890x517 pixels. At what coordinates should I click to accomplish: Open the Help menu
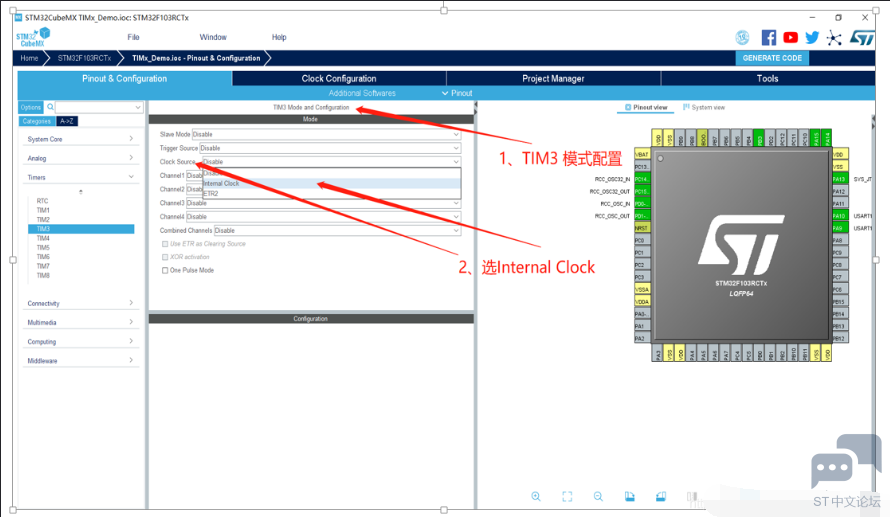pyautogui.click(x=279, y=37)
